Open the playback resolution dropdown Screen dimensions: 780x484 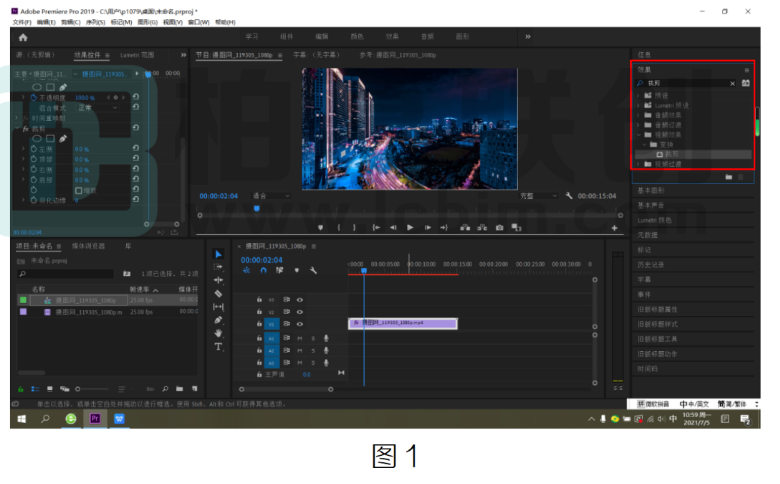pyautogui.click(x=539, y=196)
